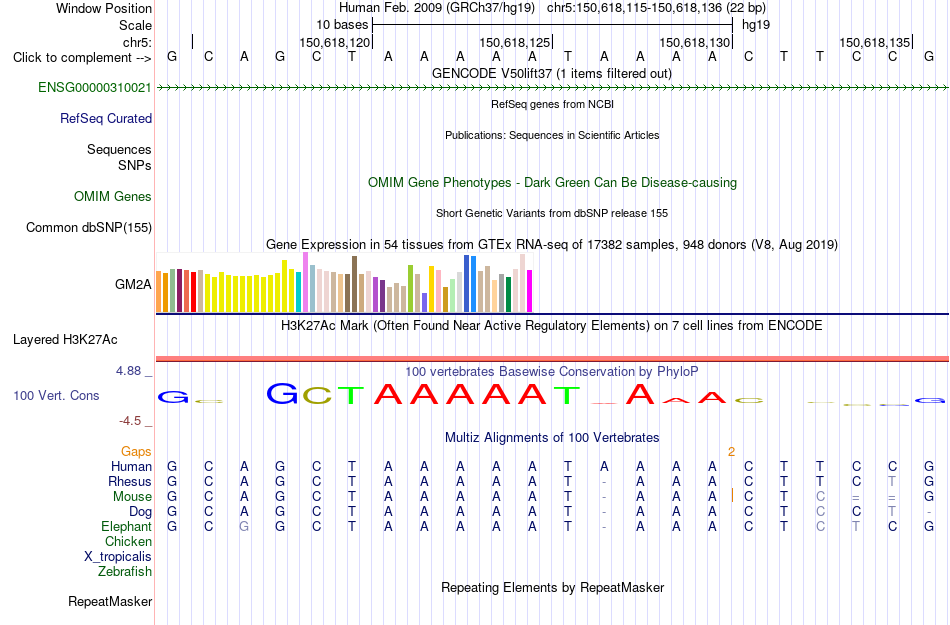The image size is (950, 625).
Task: Open the RefSeq Curated track label
Action: pyautogui.click(x=106, y=119)
